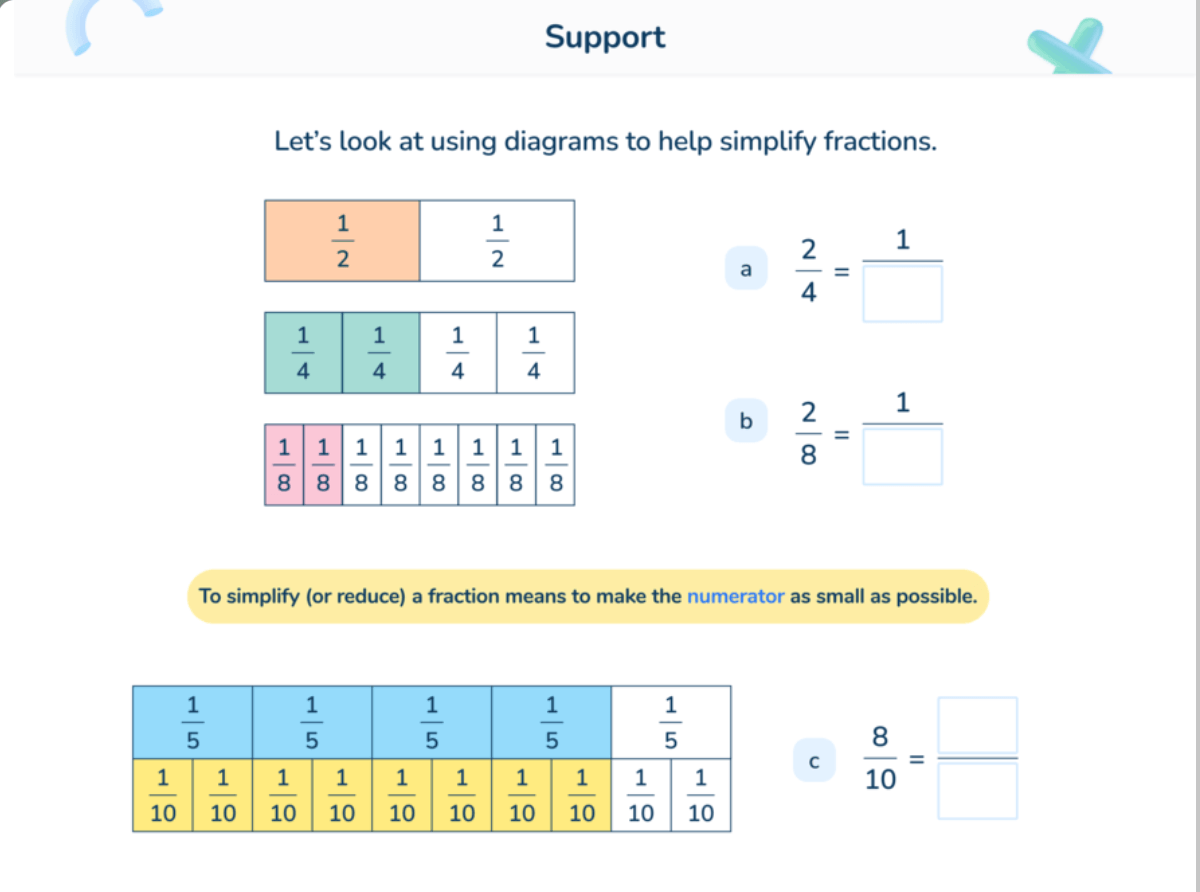Select the rightmost white 1/10 block
The image size is (1200, 892).
click(701, 795)
